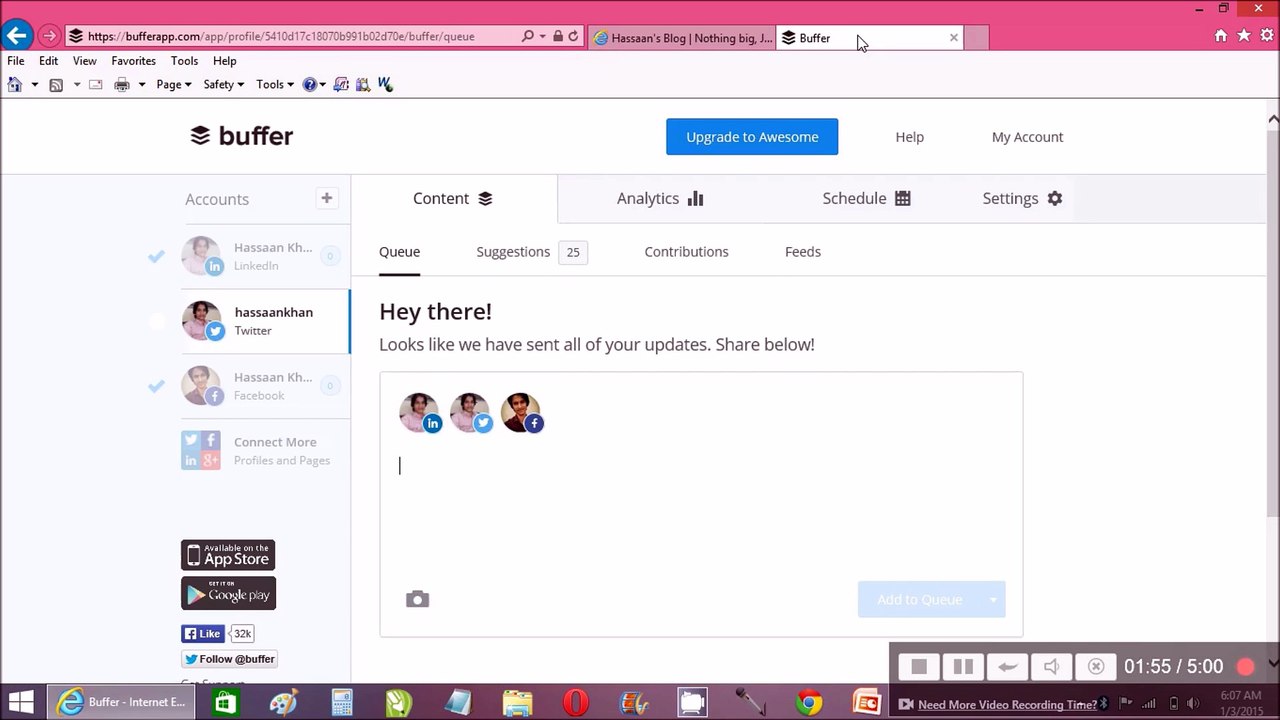Toggle the checkmark beside the LinkedIn account
The height and width of the screenshot is (720, 1280).
click(x=156, y=257)
